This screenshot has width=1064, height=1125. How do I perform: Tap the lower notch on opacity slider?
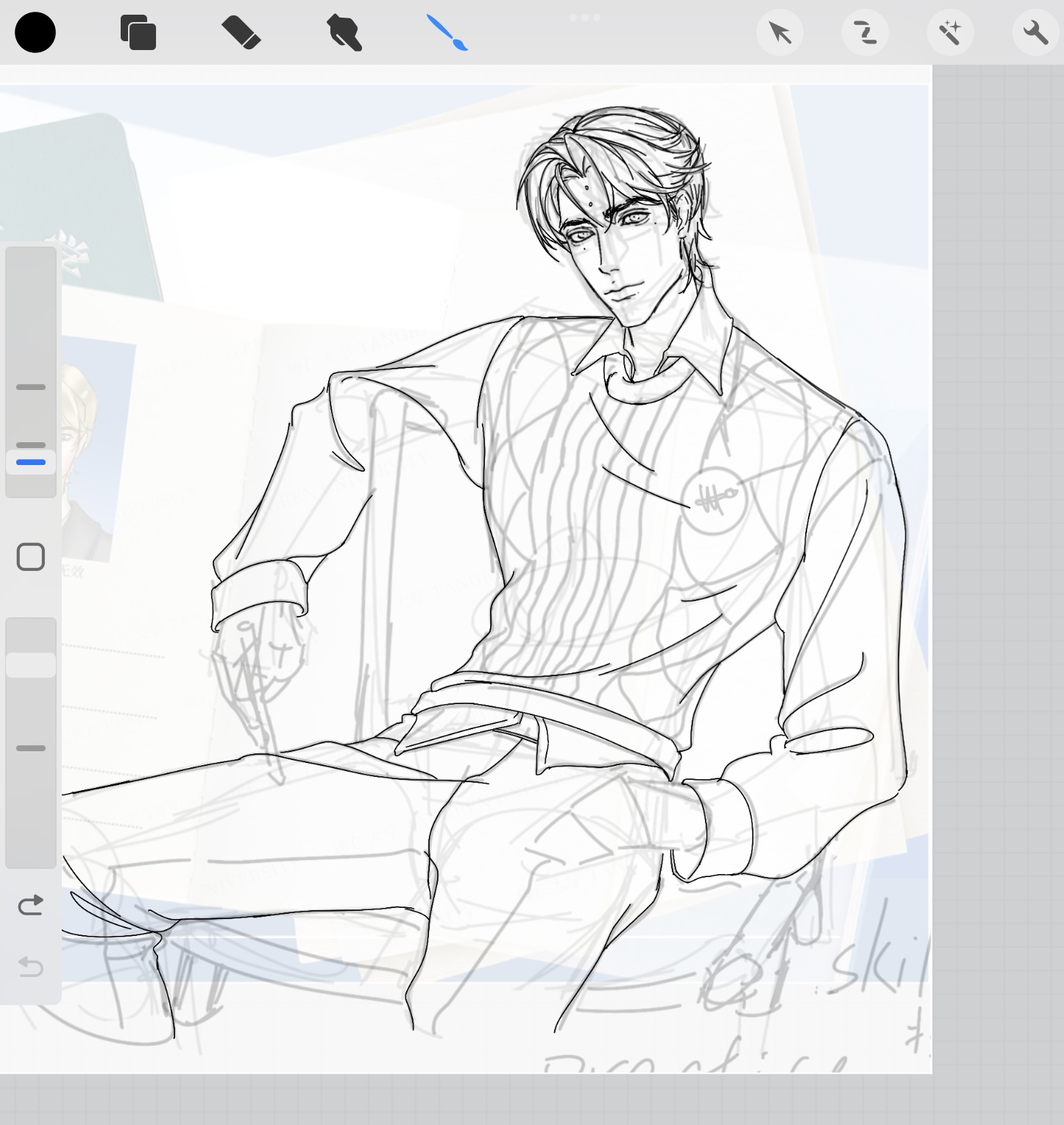31,748
